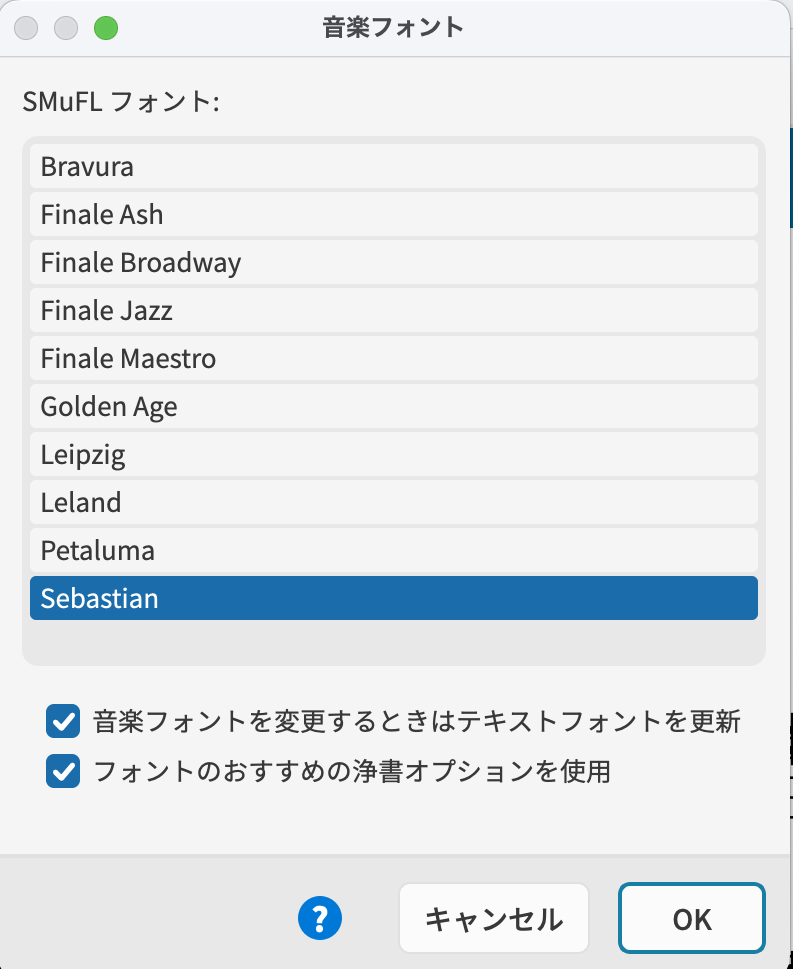This screenshot has height=969, width=793.
Task: Click the highlighted Sebastian font row
Action: (x=393, y=598)
